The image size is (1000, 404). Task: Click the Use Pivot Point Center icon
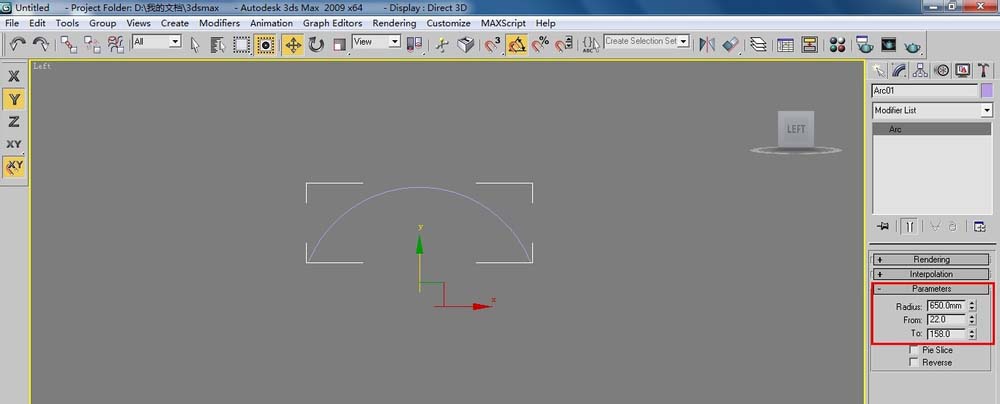[x=415, y=44]
